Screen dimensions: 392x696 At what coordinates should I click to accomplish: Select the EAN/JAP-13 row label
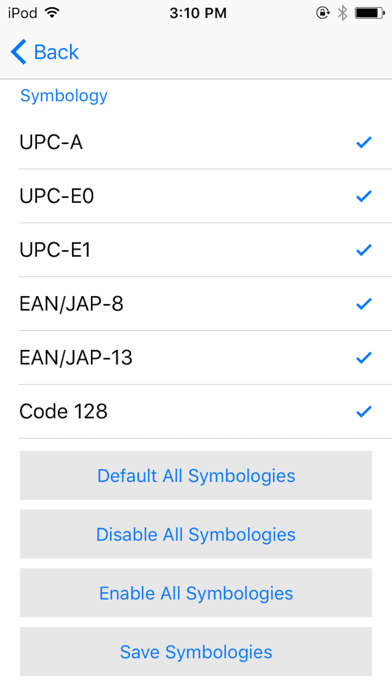76,358
